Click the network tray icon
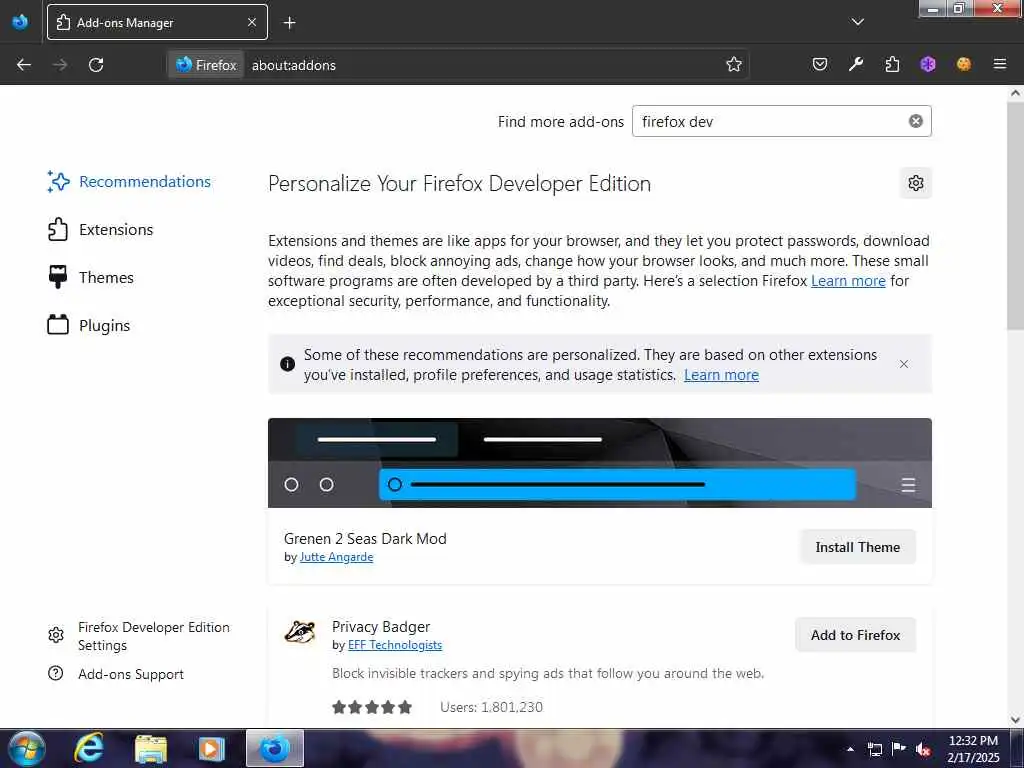 click(874, 749)
